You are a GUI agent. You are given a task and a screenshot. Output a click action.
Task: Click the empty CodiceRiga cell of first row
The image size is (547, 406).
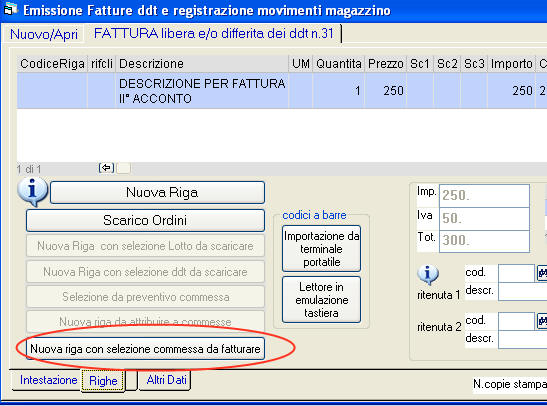click(52, 91)
